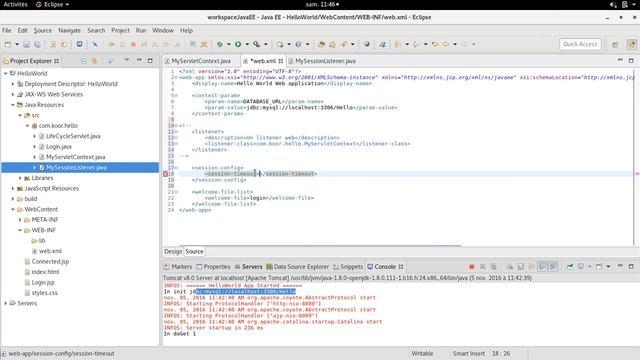Click the error marker on line 18
The height and width of the screenshot is (360, 640).
[x=165, y=174]
